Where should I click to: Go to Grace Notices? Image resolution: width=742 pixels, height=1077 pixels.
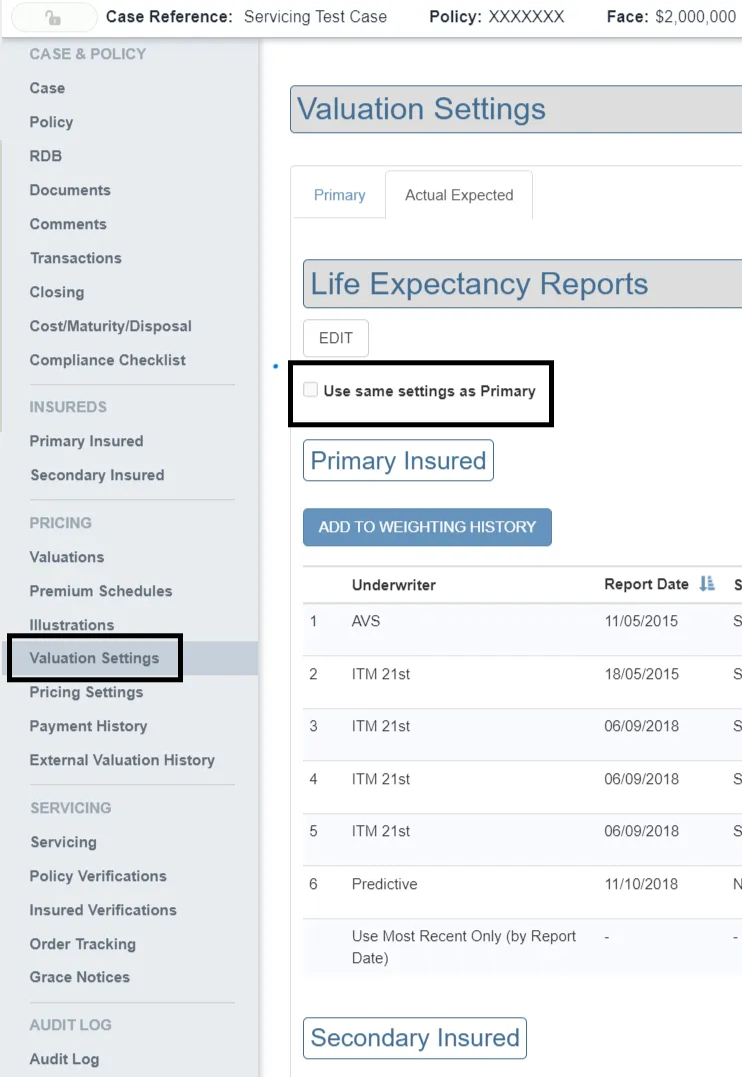pyautogui.click(x=80, y=977)
